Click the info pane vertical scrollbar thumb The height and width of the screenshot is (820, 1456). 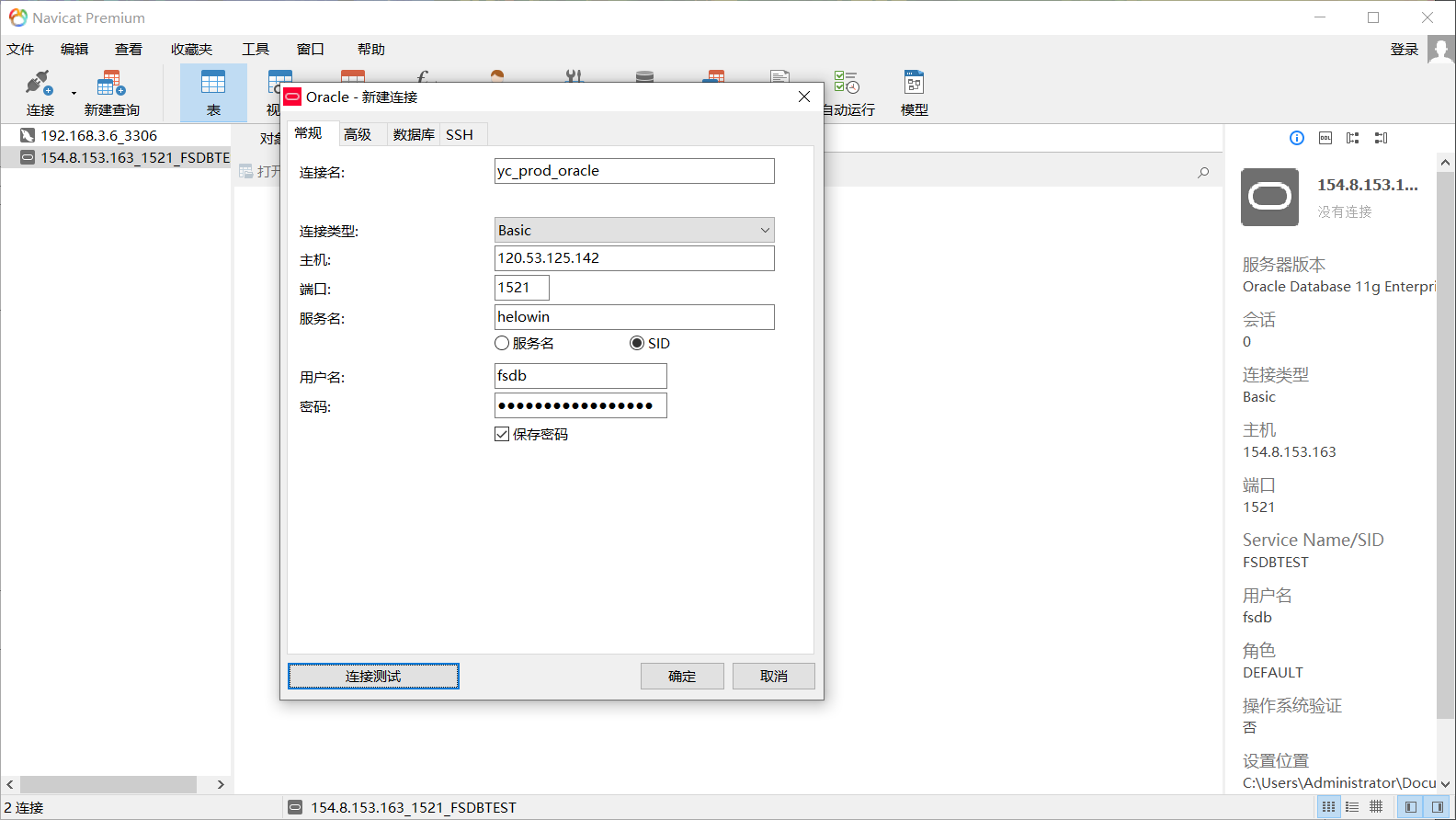(1445, 444)
